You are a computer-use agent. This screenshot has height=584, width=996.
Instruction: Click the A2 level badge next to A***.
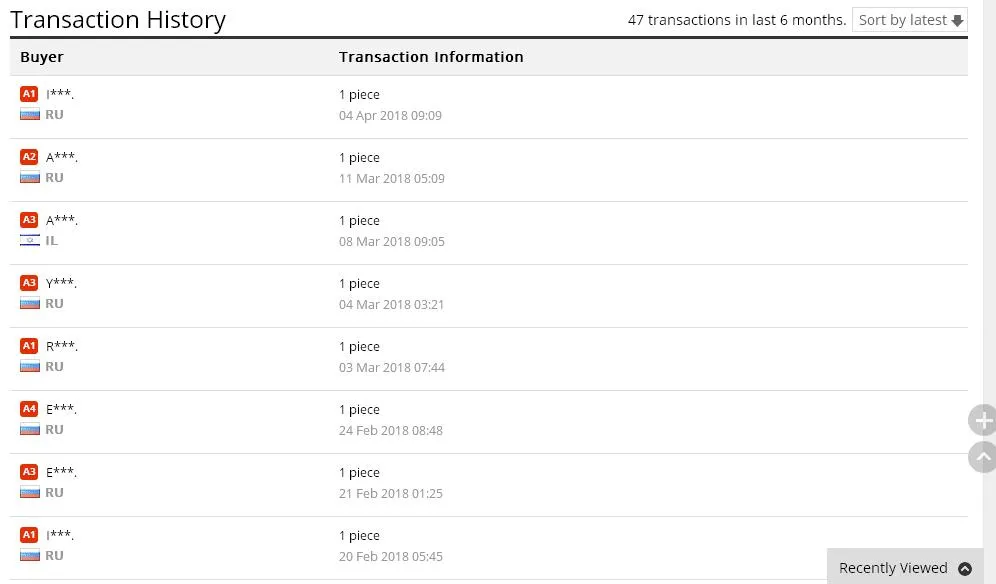29,157
